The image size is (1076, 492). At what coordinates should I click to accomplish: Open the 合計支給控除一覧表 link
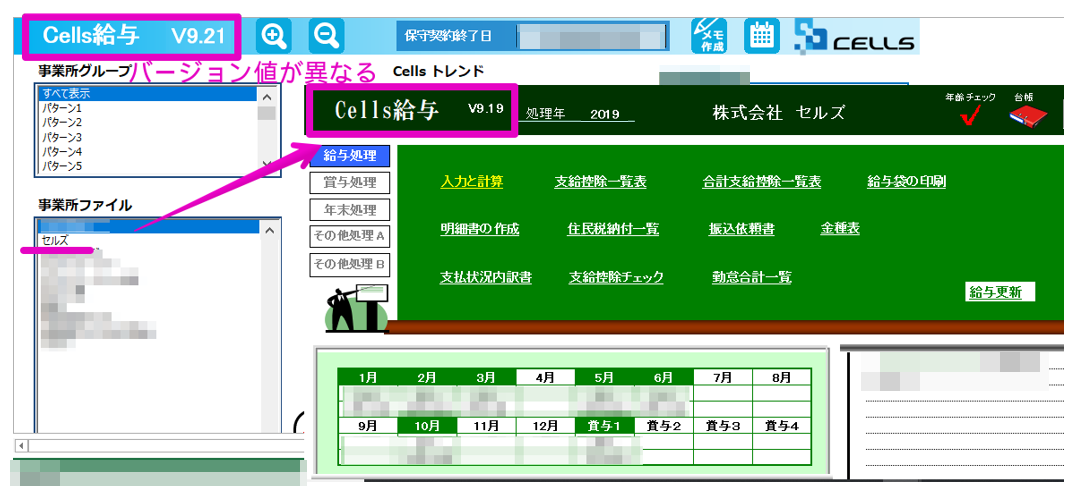click(762, 182)
